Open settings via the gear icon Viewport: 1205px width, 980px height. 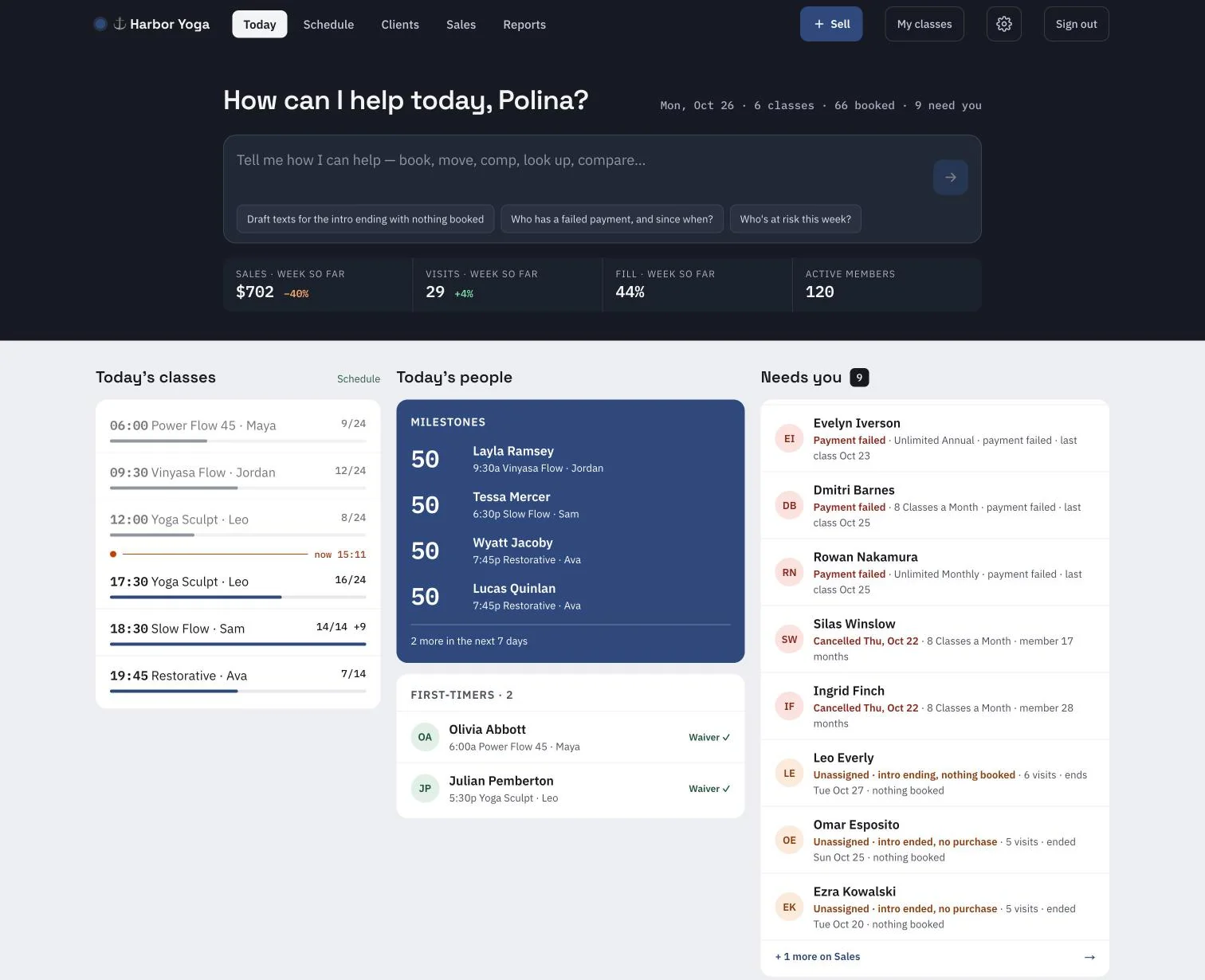1004,24
